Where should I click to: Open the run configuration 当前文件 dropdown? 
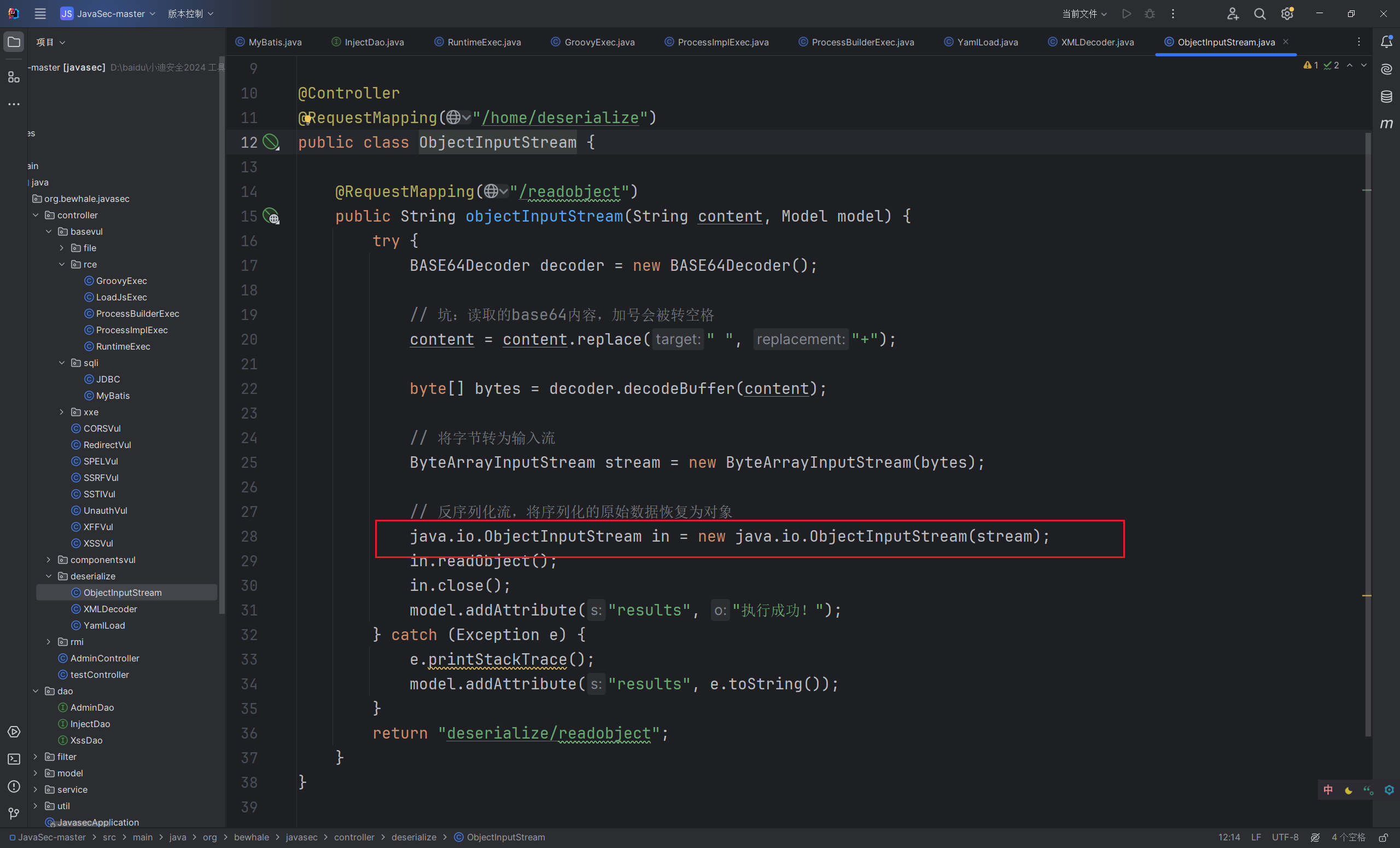click(x=1083, y=14)
